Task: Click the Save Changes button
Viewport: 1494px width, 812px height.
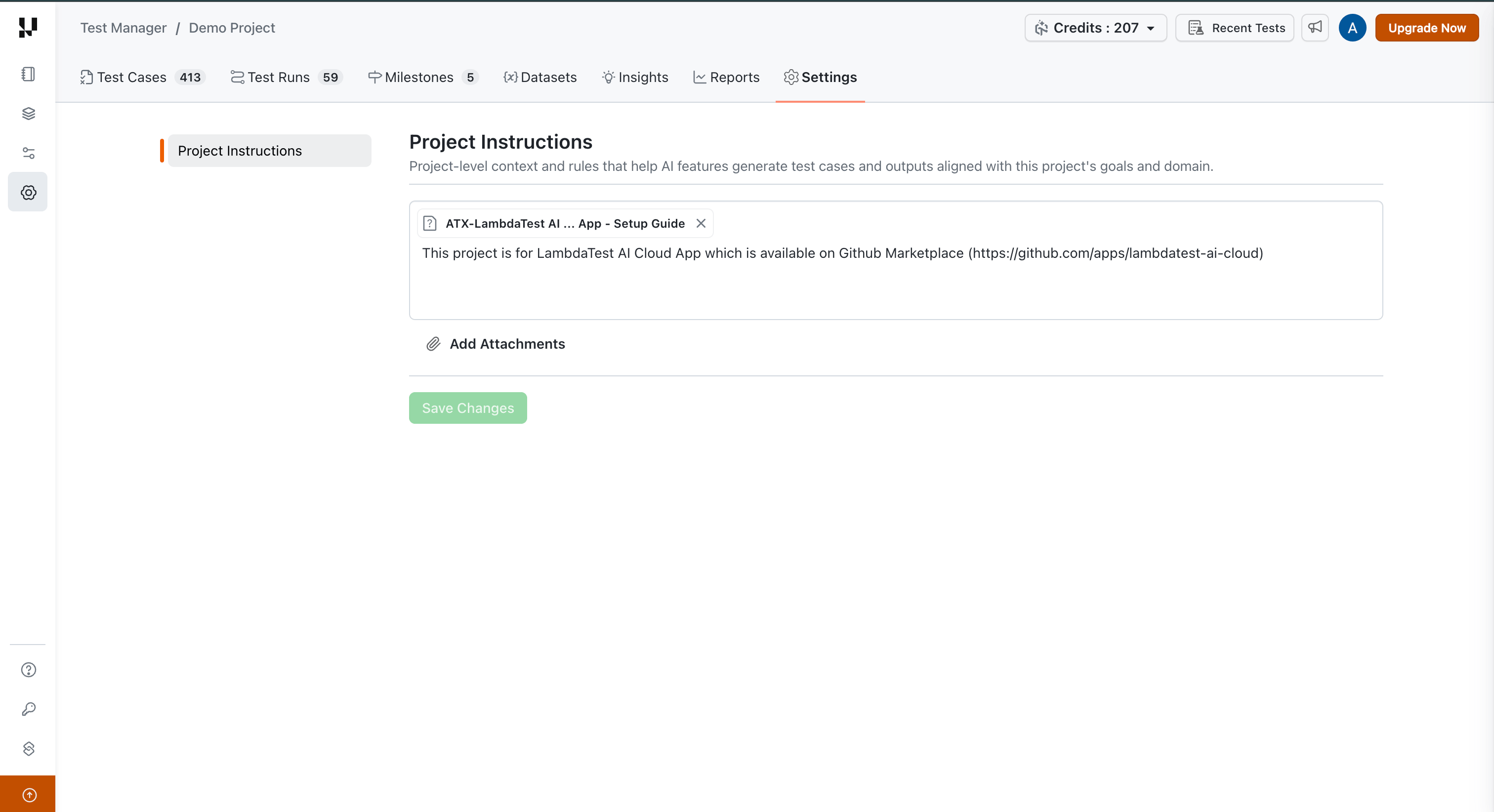Action: pyautogui.click(x=467, y=408)
